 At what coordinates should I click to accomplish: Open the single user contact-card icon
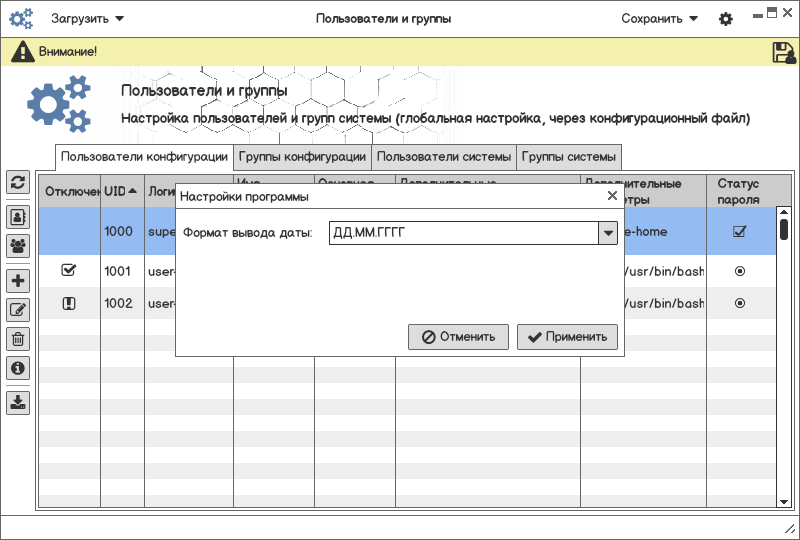[x=18, y=217]
